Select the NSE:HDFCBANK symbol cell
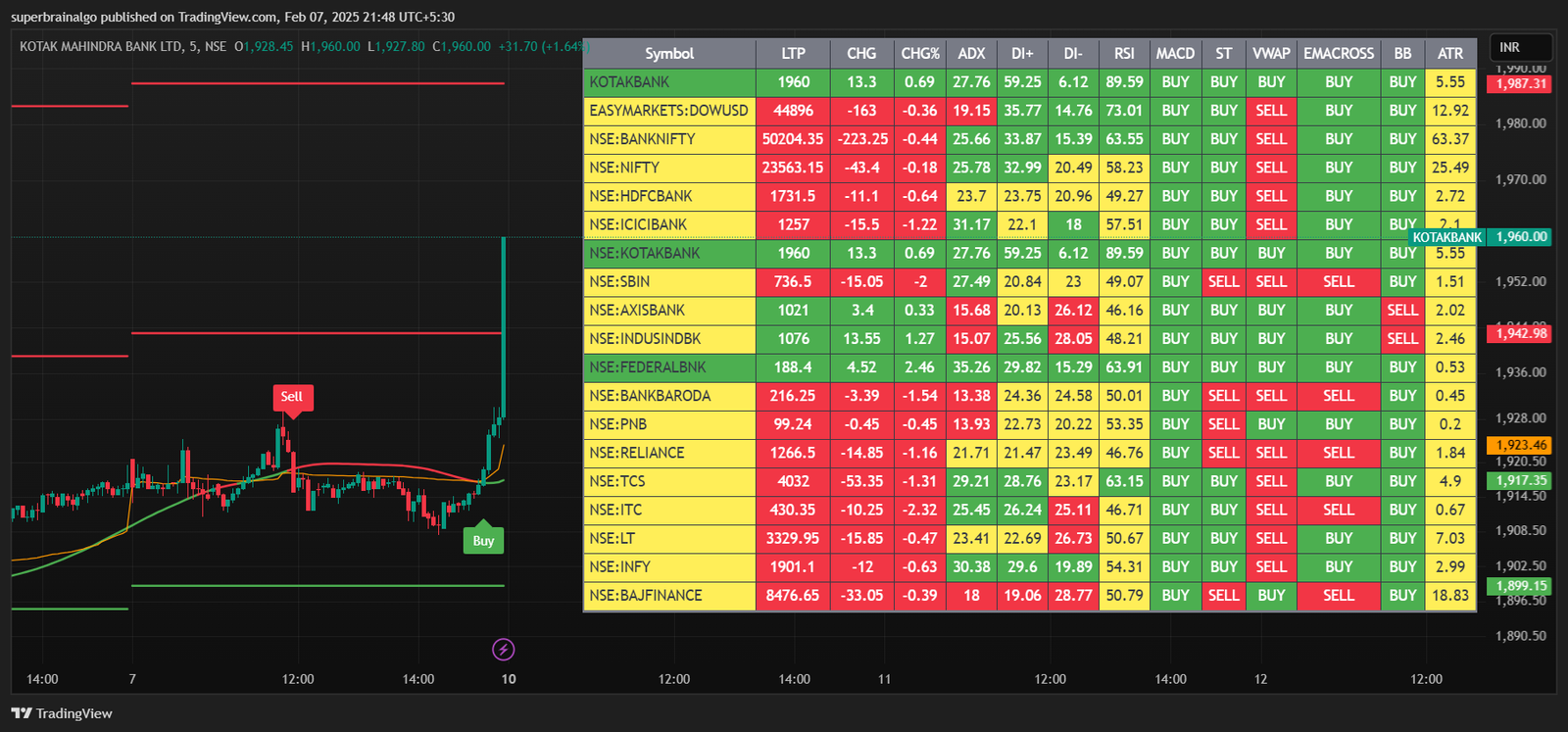This screenshot has width=1568, height=732. pos(669,196)
